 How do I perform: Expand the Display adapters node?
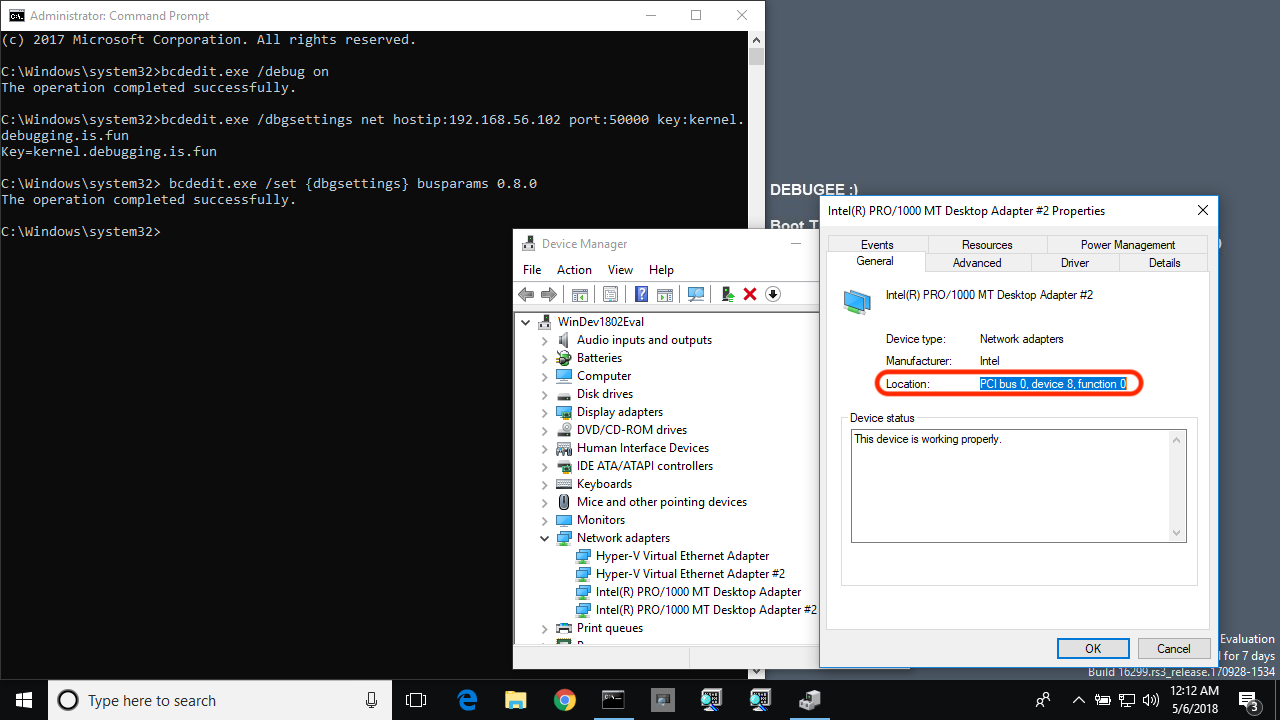point(545,412)
